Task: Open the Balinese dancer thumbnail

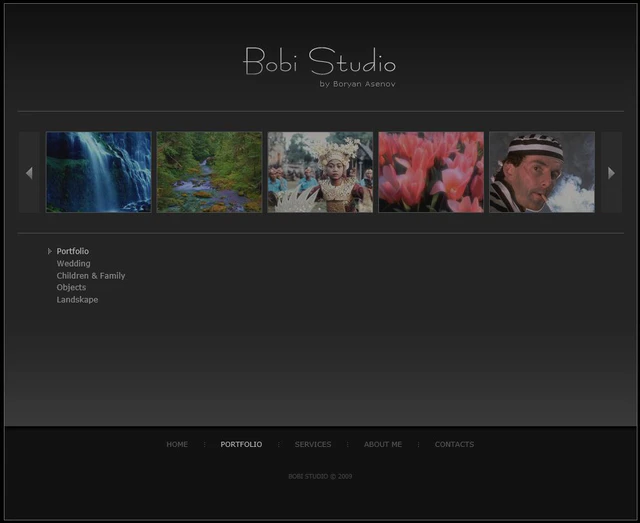Action: tap(320, 172)
